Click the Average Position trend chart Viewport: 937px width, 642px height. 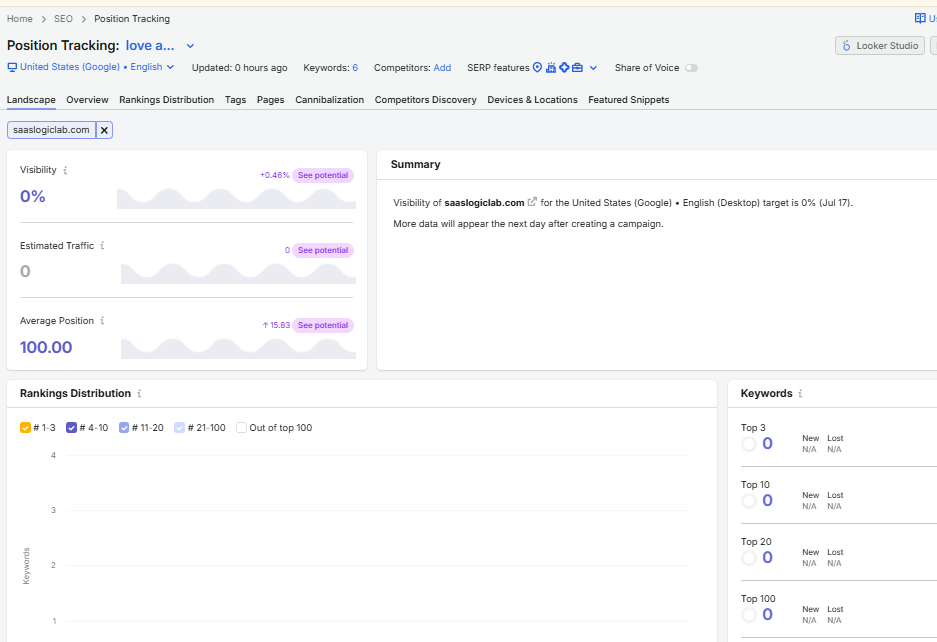[238, 348]
